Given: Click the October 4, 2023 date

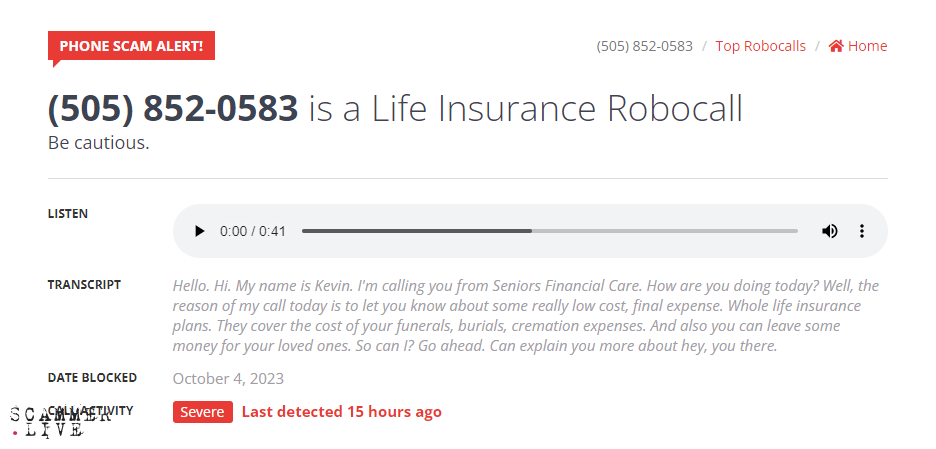Looking at the screenshot, I should [x=228, y=378].
